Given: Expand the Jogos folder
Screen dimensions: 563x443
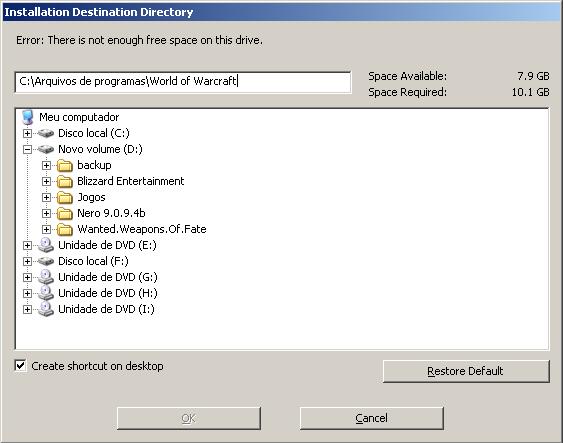Looking at the screenshot, I should click(46, 197).
